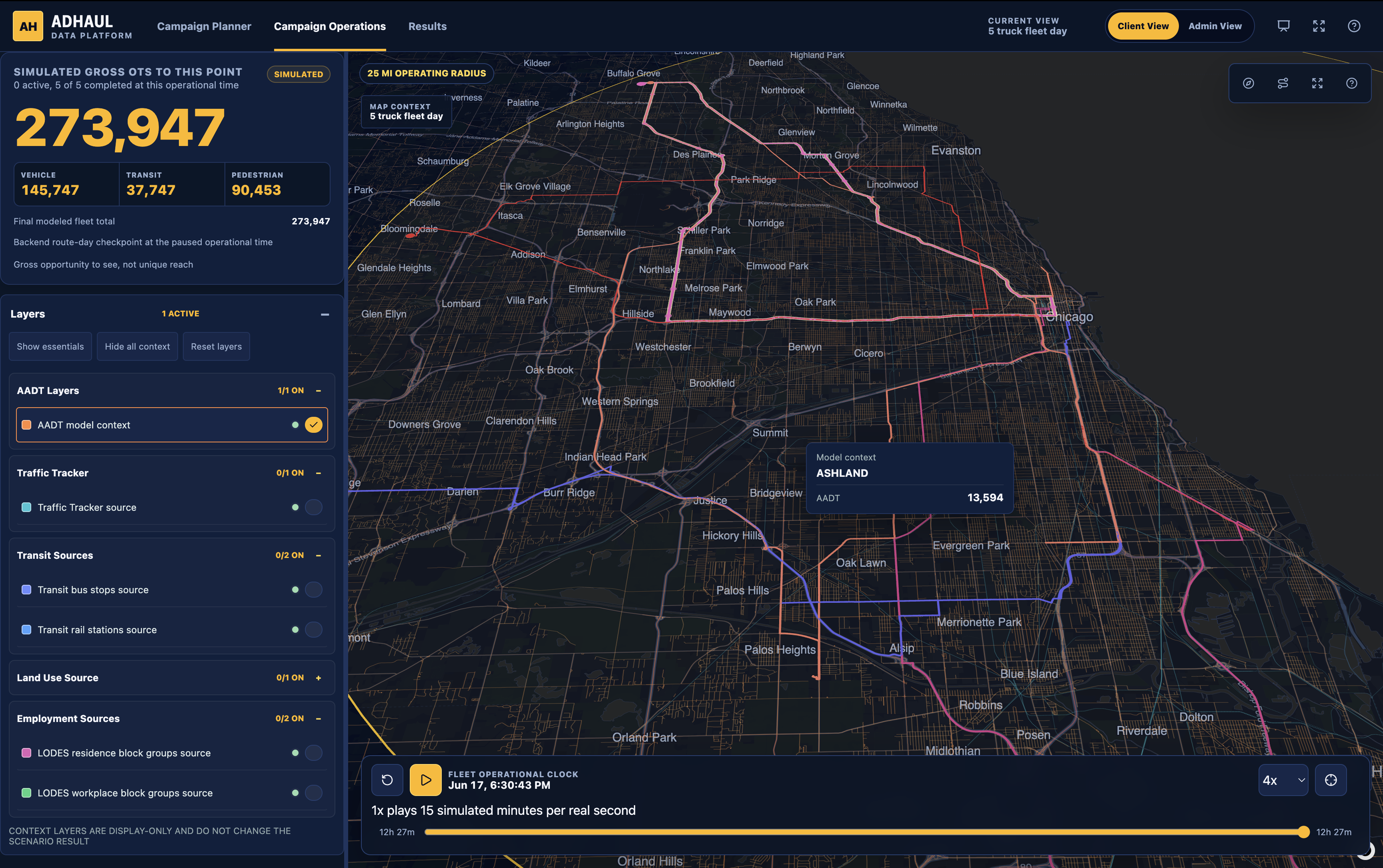The width and height of the screenshot is (1383, 868).
Task: Collapse the Traffic Tracker group
Action: click(x=318, y=473)
